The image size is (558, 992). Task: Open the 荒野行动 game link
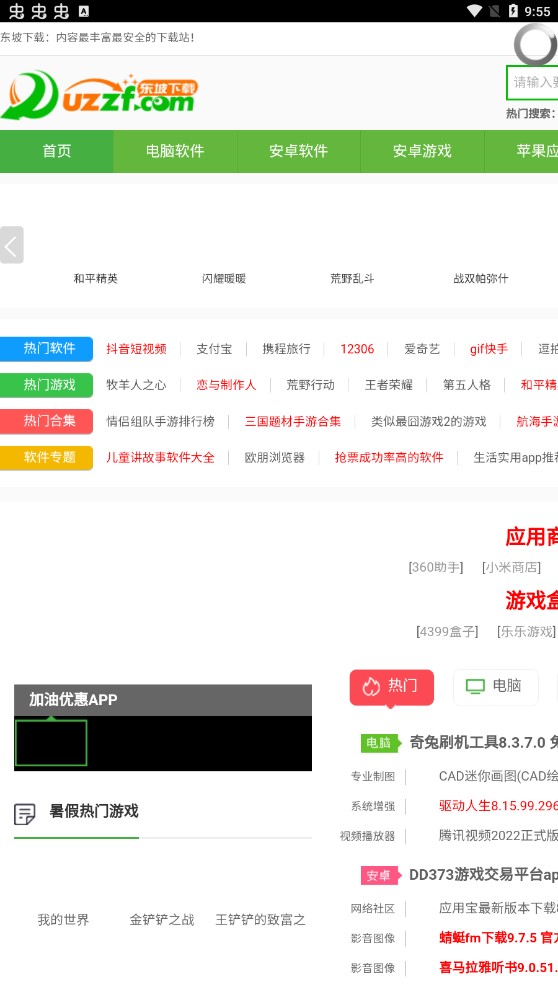point(311,385)
